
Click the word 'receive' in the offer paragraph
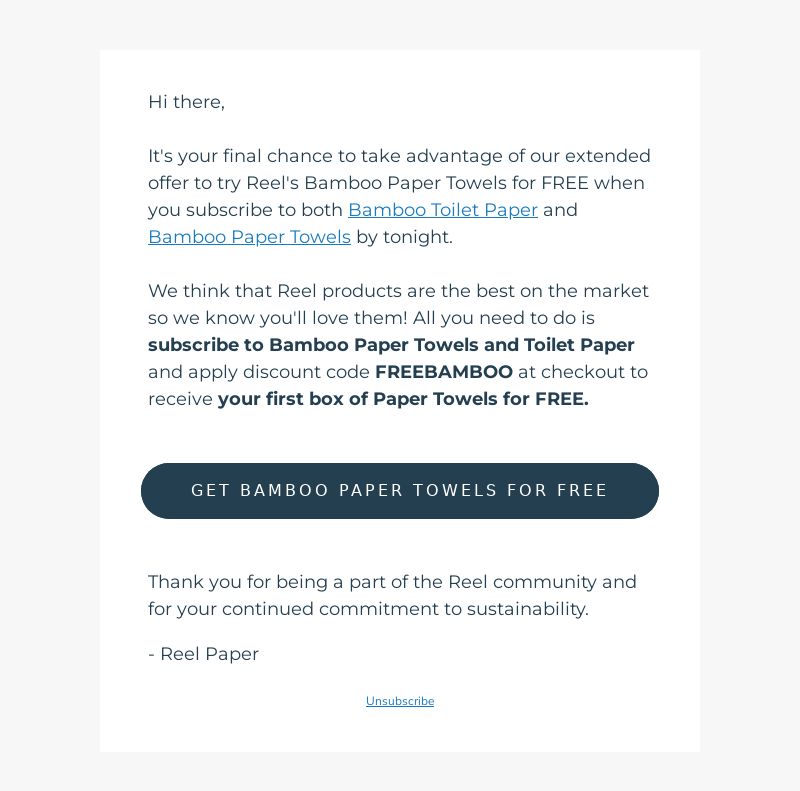[x=180, y=399]
